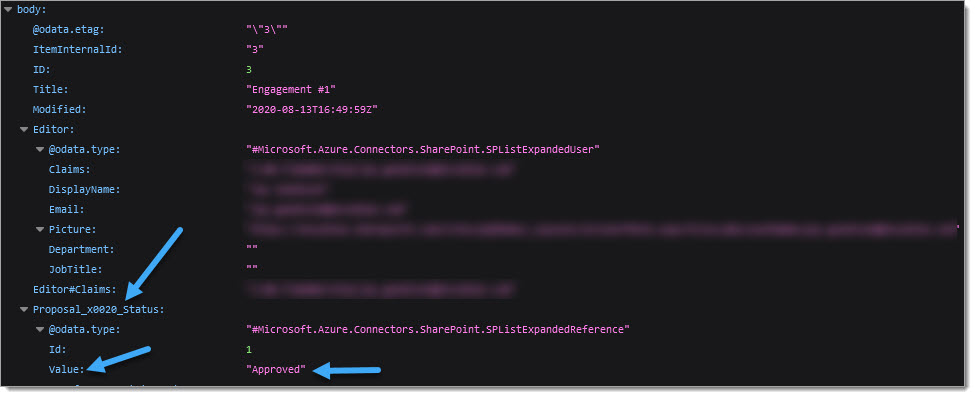Select the Modified timestamp value
Image resolution: width=975 pixels, height=397 pixels.
pyautogui.click(x=312, y=109)
